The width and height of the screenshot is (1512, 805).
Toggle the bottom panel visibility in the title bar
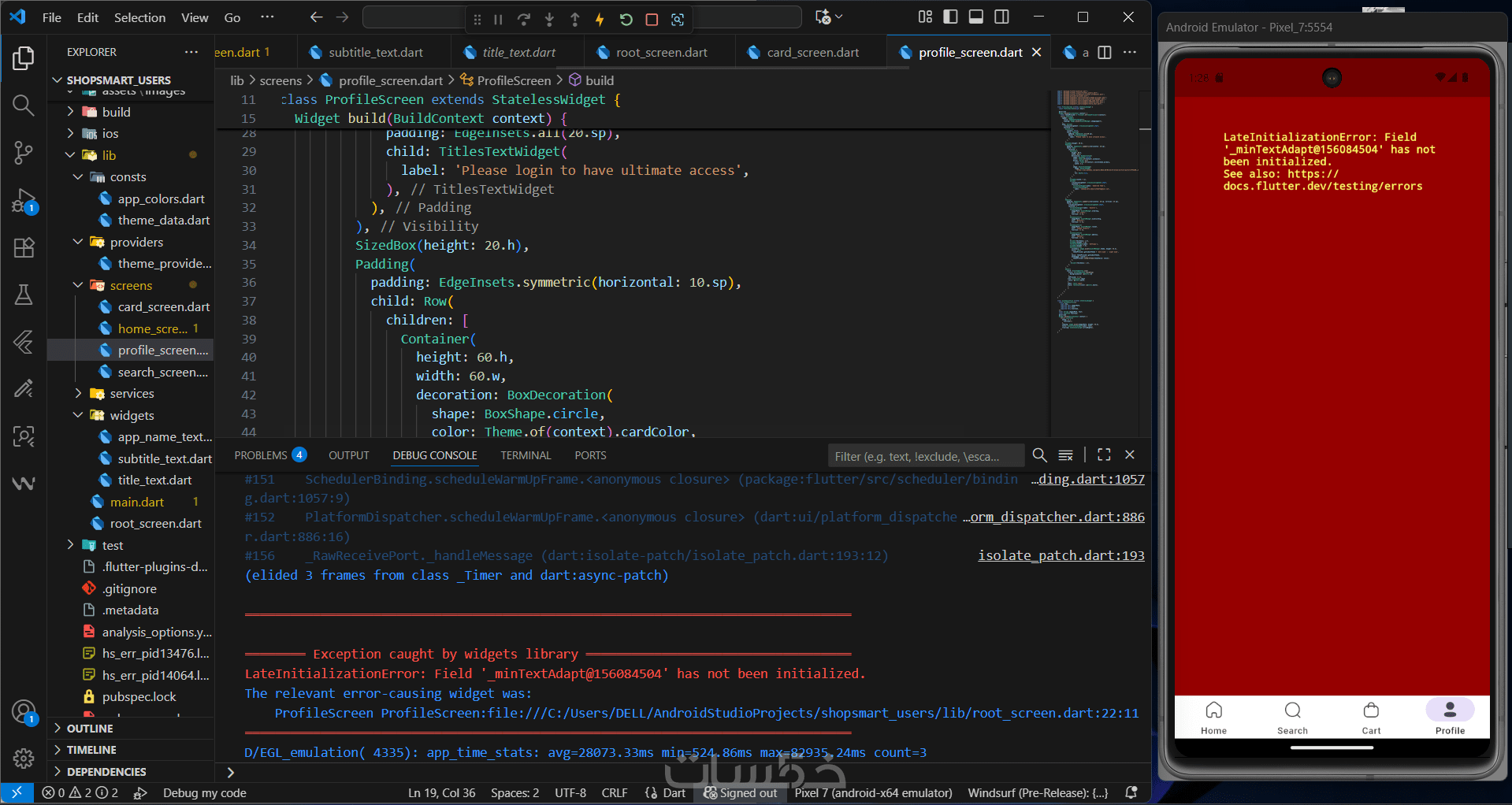(x=976, y=17)
